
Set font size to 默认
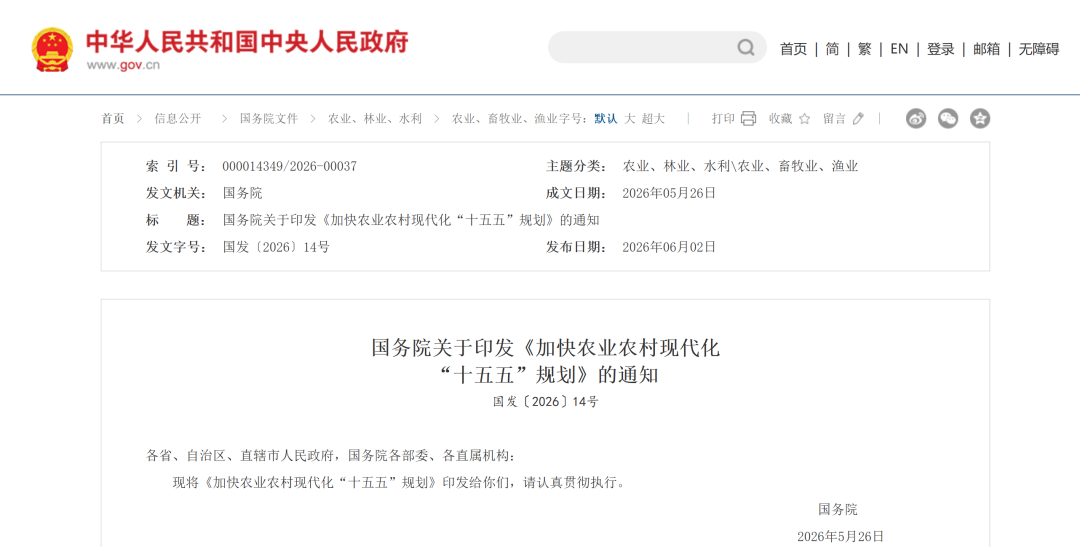pos(606,118)
